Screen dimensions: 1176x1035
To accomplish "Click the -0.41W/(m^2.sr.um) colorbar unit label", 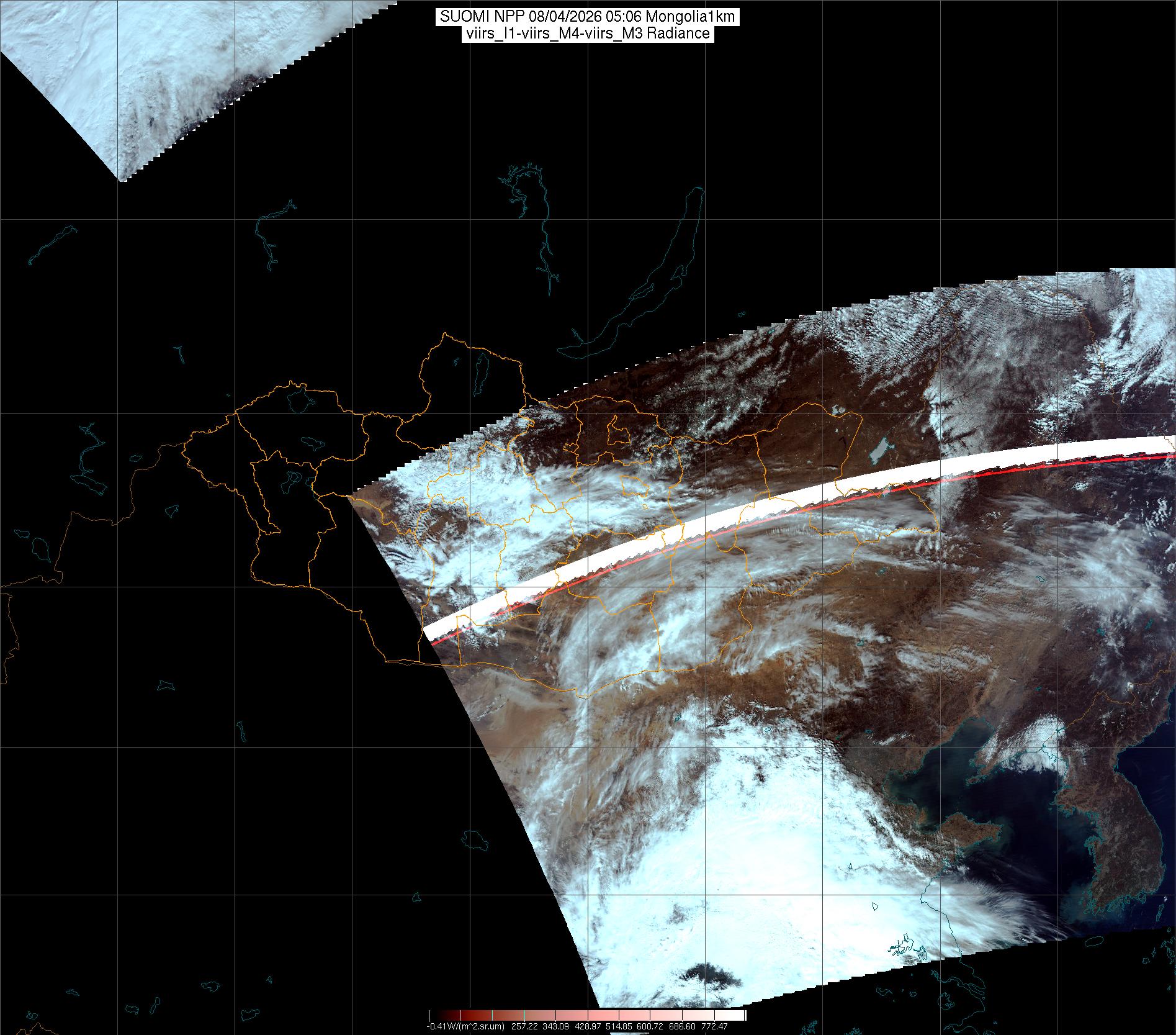I will pos(465,1026).
